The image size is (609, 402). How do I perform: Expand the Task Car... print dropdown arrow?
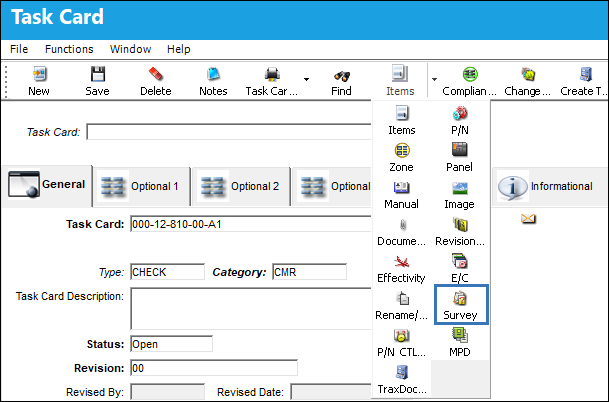306,79
